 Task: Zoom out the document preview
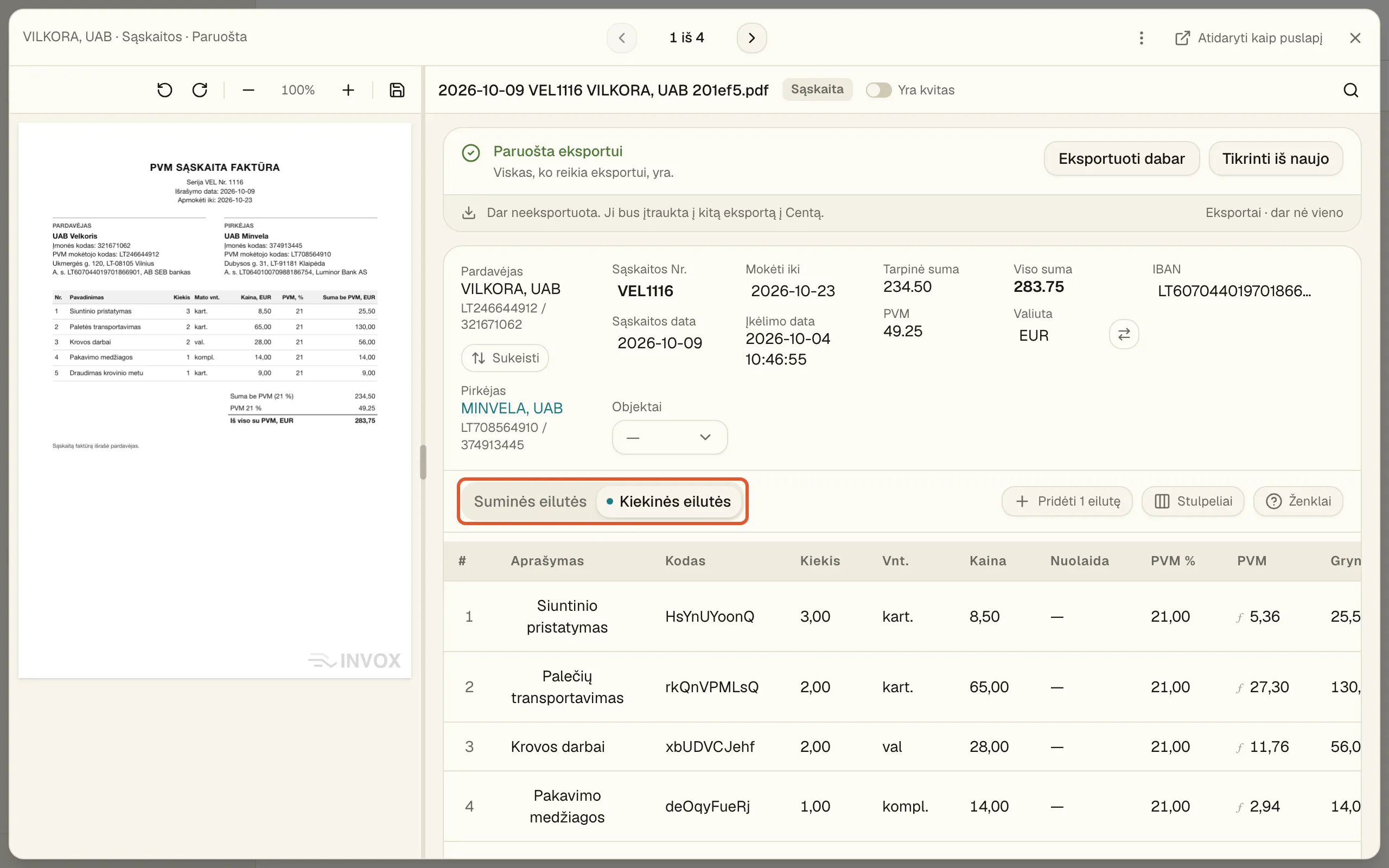248,90
